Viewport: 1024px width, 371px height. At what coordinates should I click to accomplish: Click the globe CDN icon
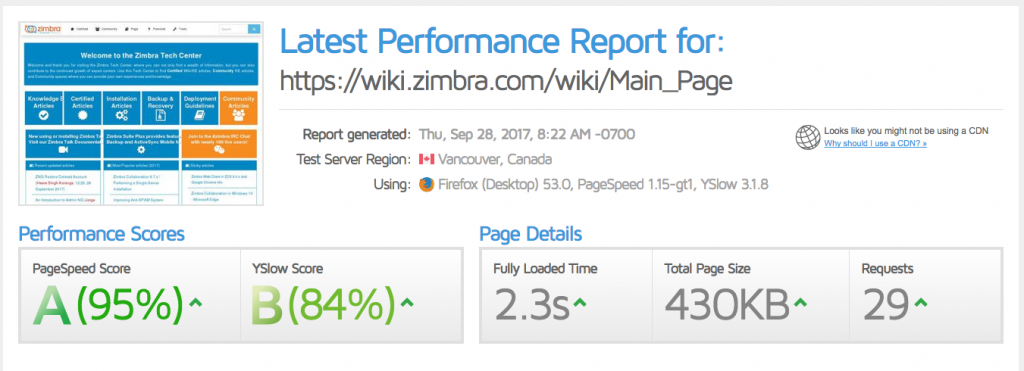click(x=808, y=137)
